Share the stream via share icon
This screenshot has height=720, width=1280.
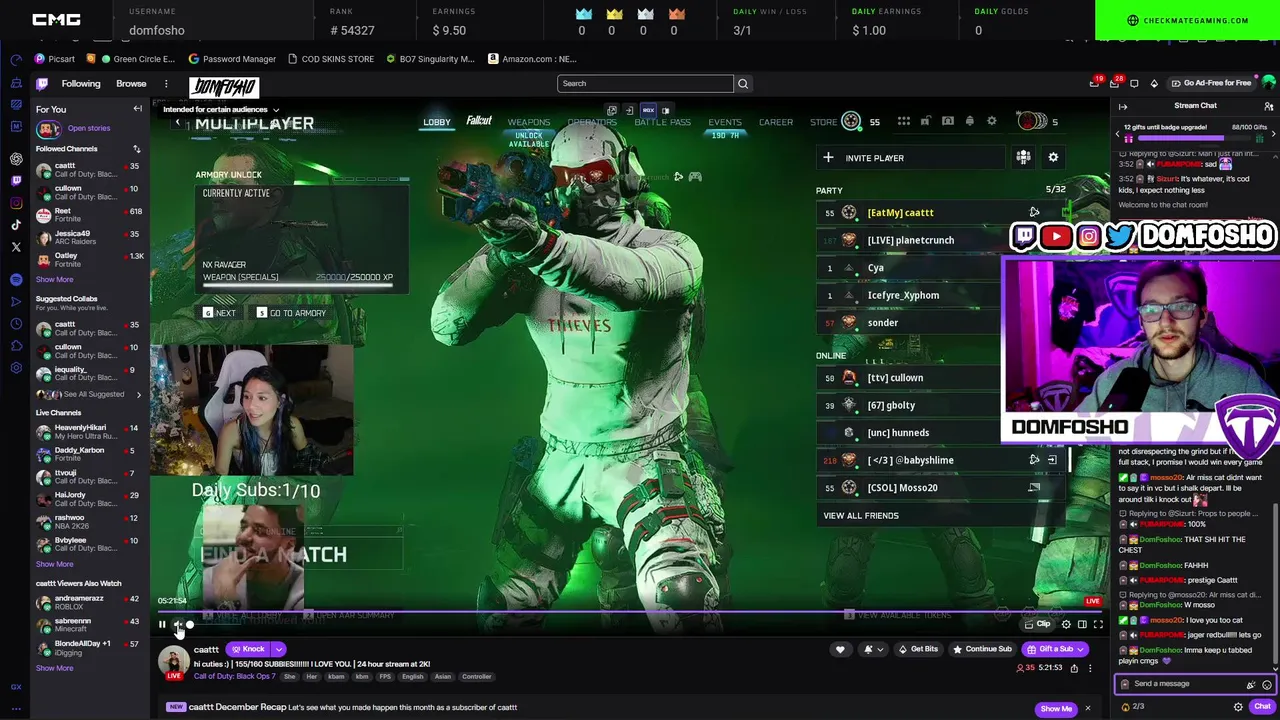pyautogui.click(x=1074, y=668)
